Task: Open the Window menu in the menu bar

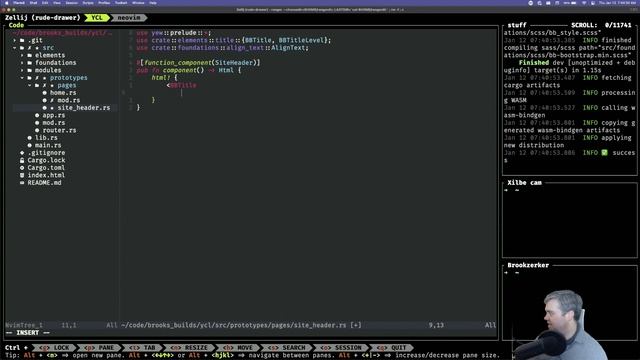Action: (138, 3)
